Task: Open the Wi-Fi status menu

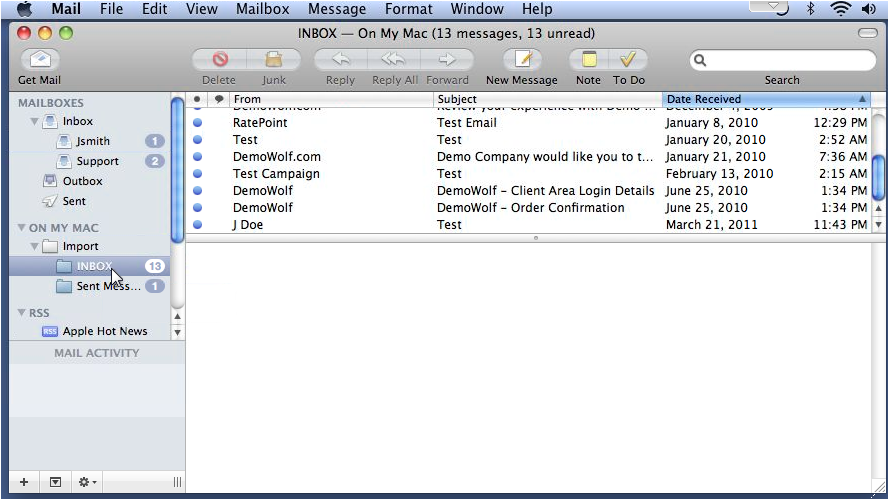Action: pyautogui.click(x=840, y=9)
